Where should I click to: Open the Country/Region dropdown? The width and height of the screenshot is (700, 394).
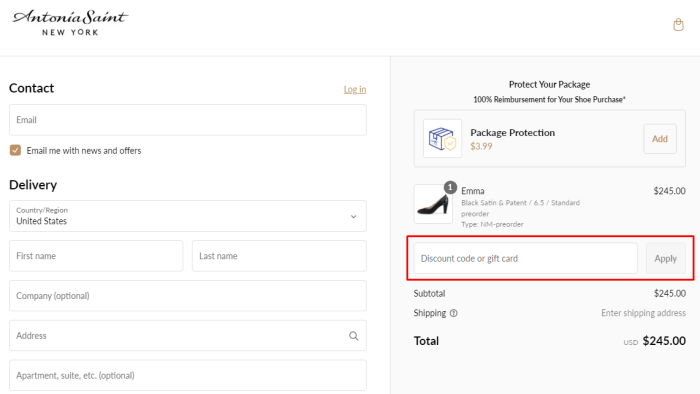[188, 216]
